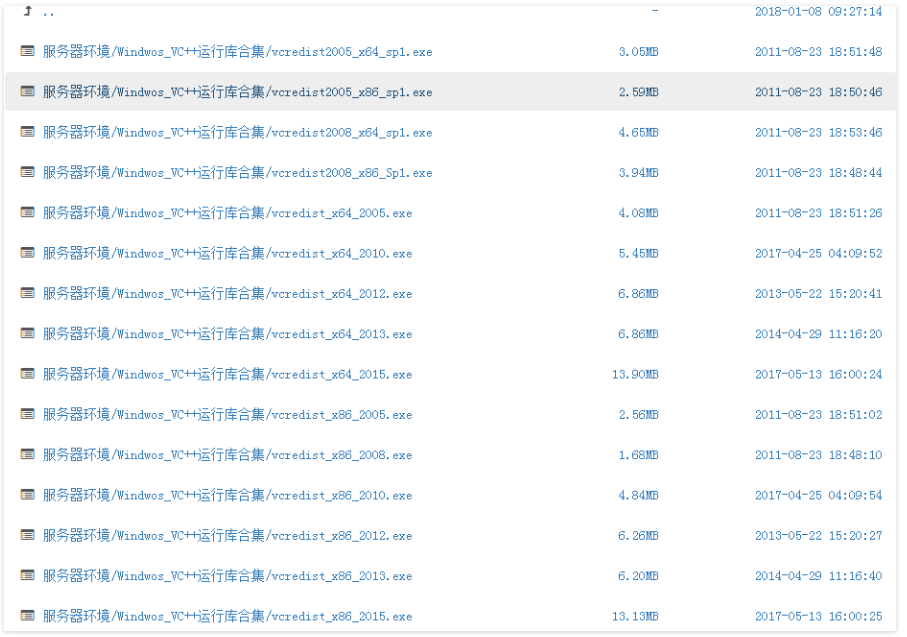Click the 2018-01-08 09:27:14 timestamp
Screen dimensions: 907x637
[x=818, y=12]
